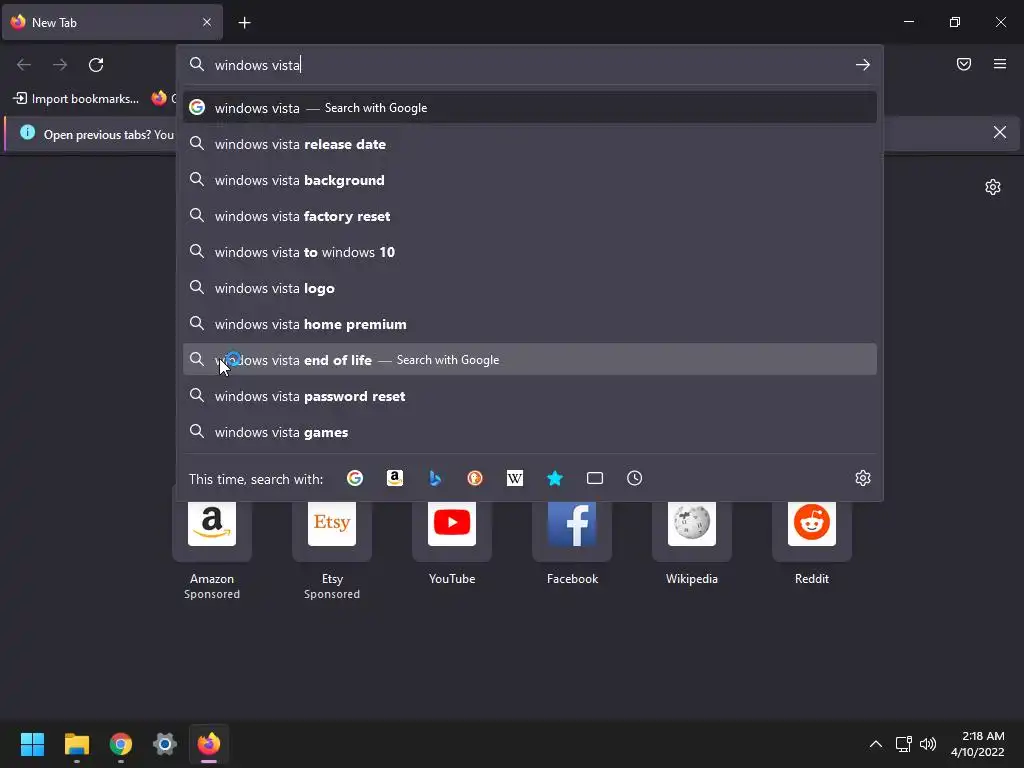The width and height of the screenshot is (1024, 768).
Task: Open search settings gear in the dropdown
Action: click(863, 478)
